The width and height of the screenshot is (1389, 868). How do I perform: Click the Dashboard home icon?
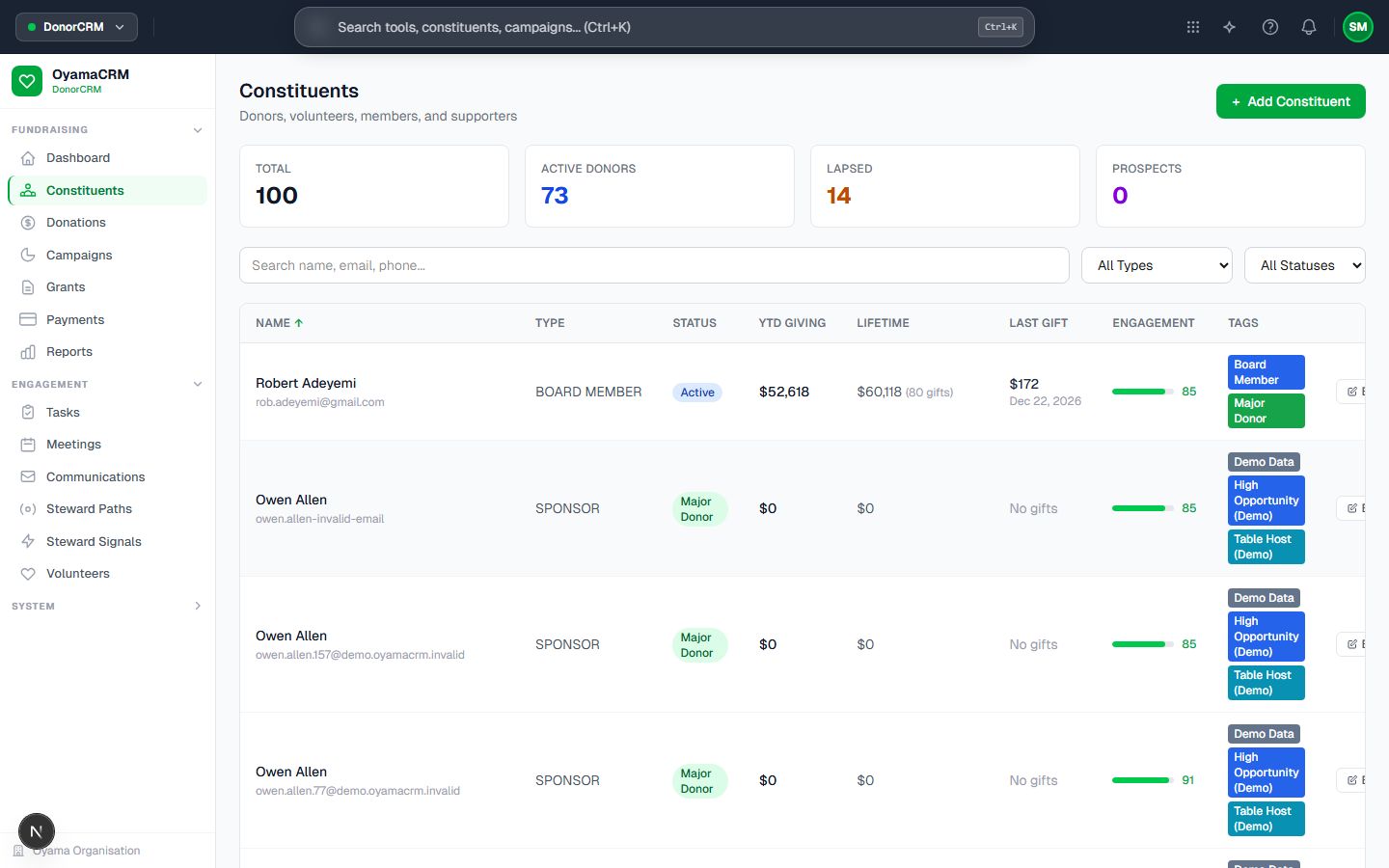[x=28, y=158]
